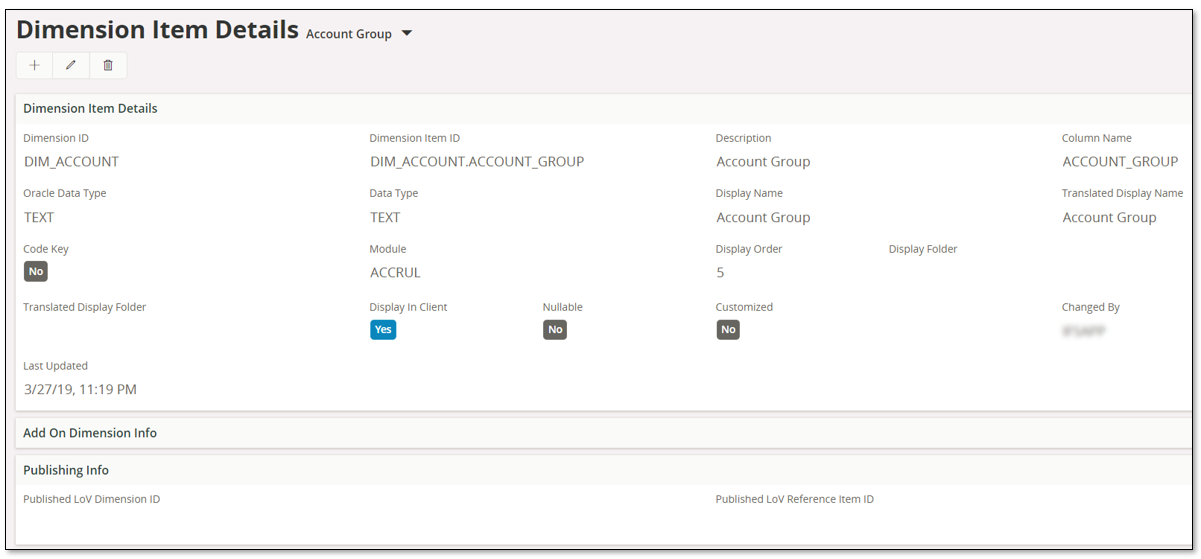Click the blurred Changed By value
This screenshot has height=559, width=1201.
[x=1084, y=330]
